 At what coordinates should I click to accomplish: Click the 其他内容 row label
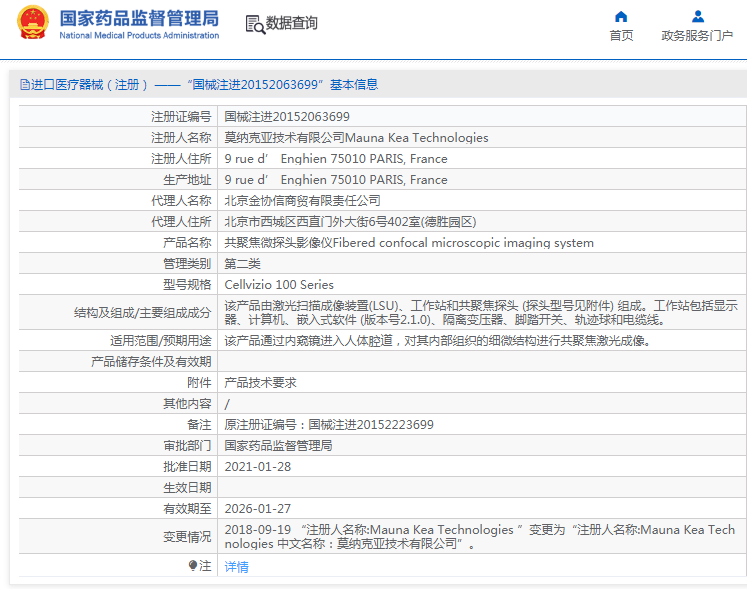[x=187, y=404]
